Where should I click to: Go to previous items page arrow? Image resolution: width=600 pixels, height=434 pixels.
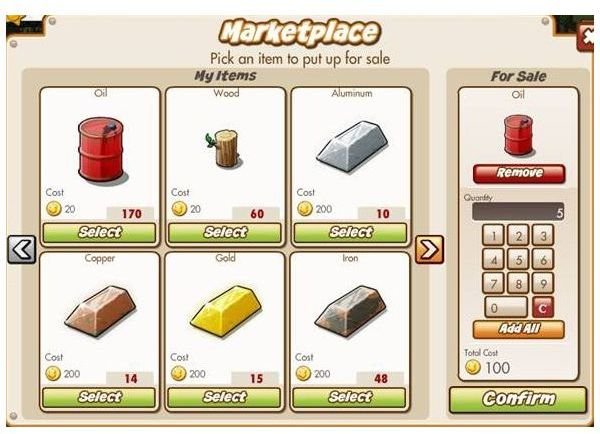[x=22, y=250]
